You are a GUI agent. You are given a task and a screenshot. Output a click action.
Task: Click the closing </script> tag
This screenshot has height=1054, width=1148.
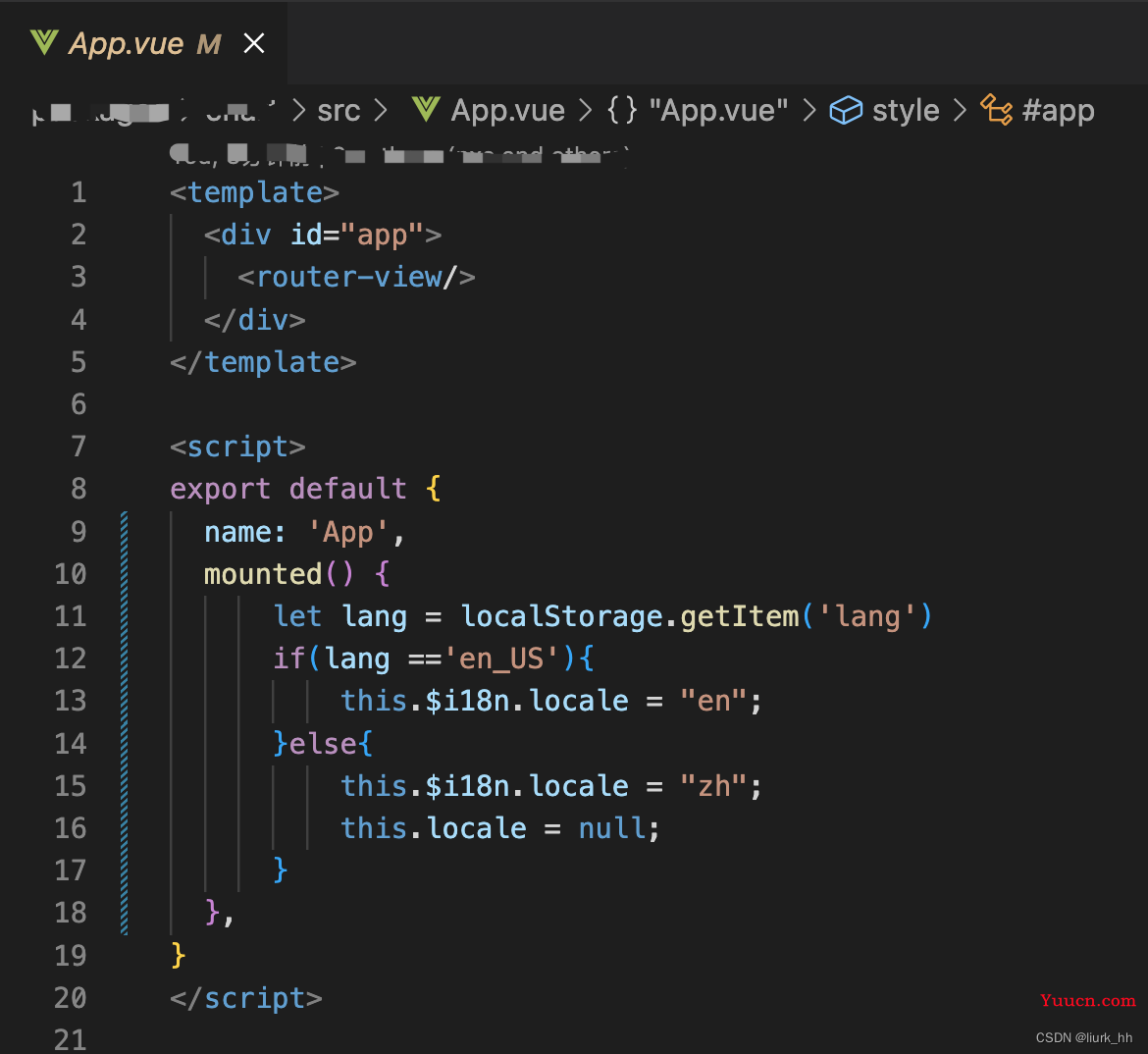(x=246, y=998)
